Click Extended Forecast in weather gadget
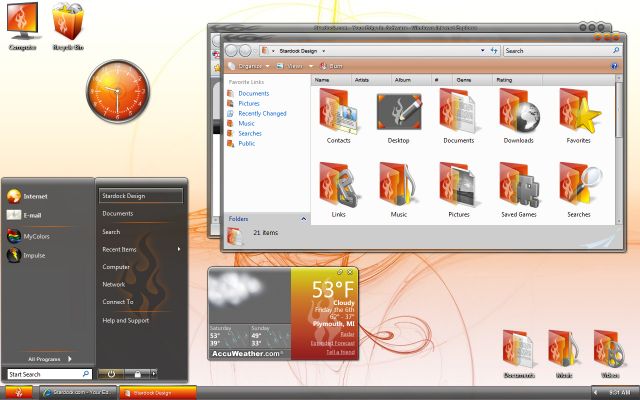Viewport: 640px width, 400px height. (333, 343)
